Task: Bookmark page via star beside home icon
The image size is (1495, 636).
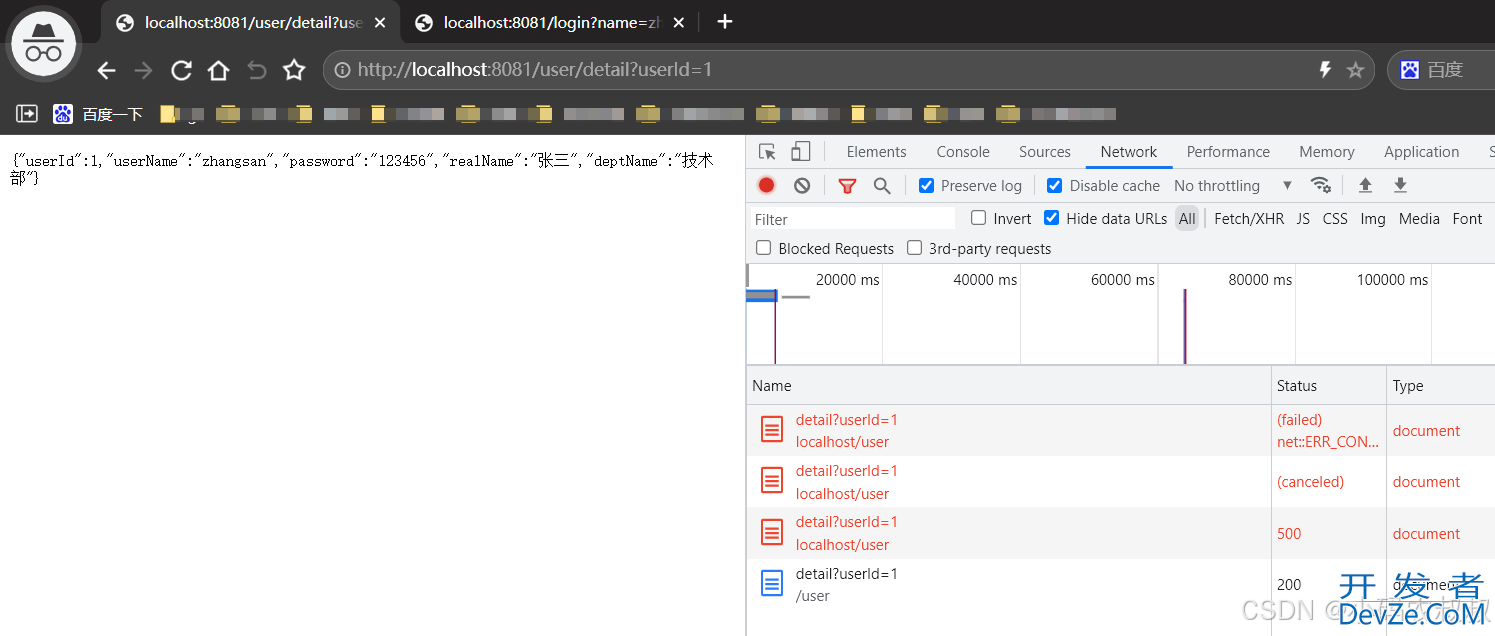Action: 294,70
